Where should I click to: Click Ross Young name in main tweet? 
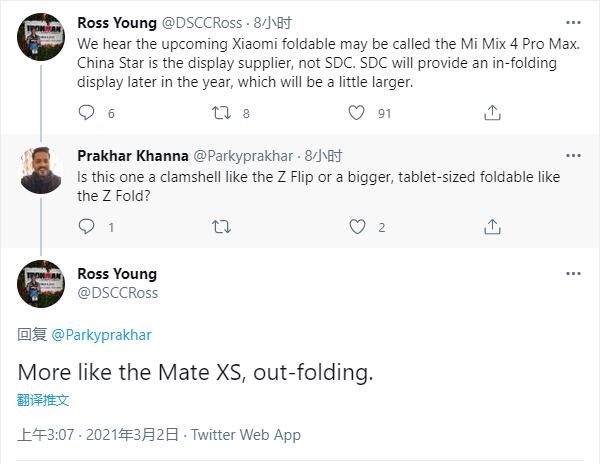[117, 274]
